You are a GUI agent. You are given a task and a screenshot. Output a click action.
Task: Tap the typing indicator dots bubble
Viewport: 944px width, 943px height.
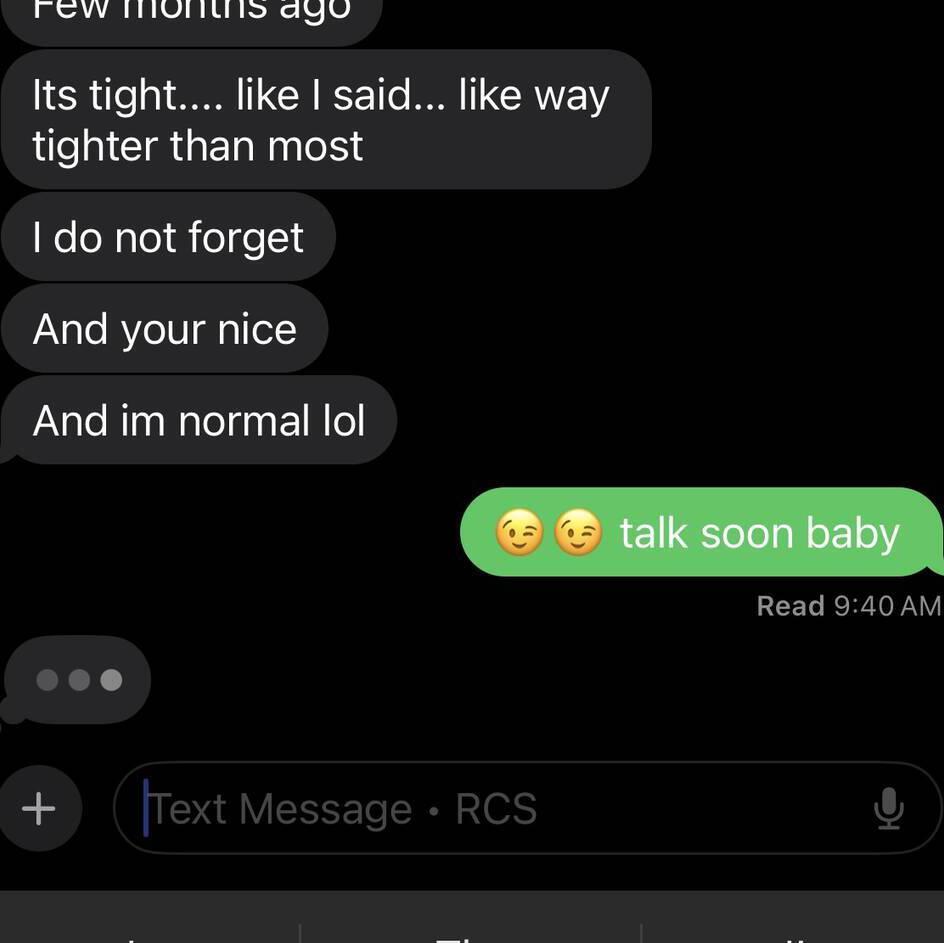pos(78,680)
